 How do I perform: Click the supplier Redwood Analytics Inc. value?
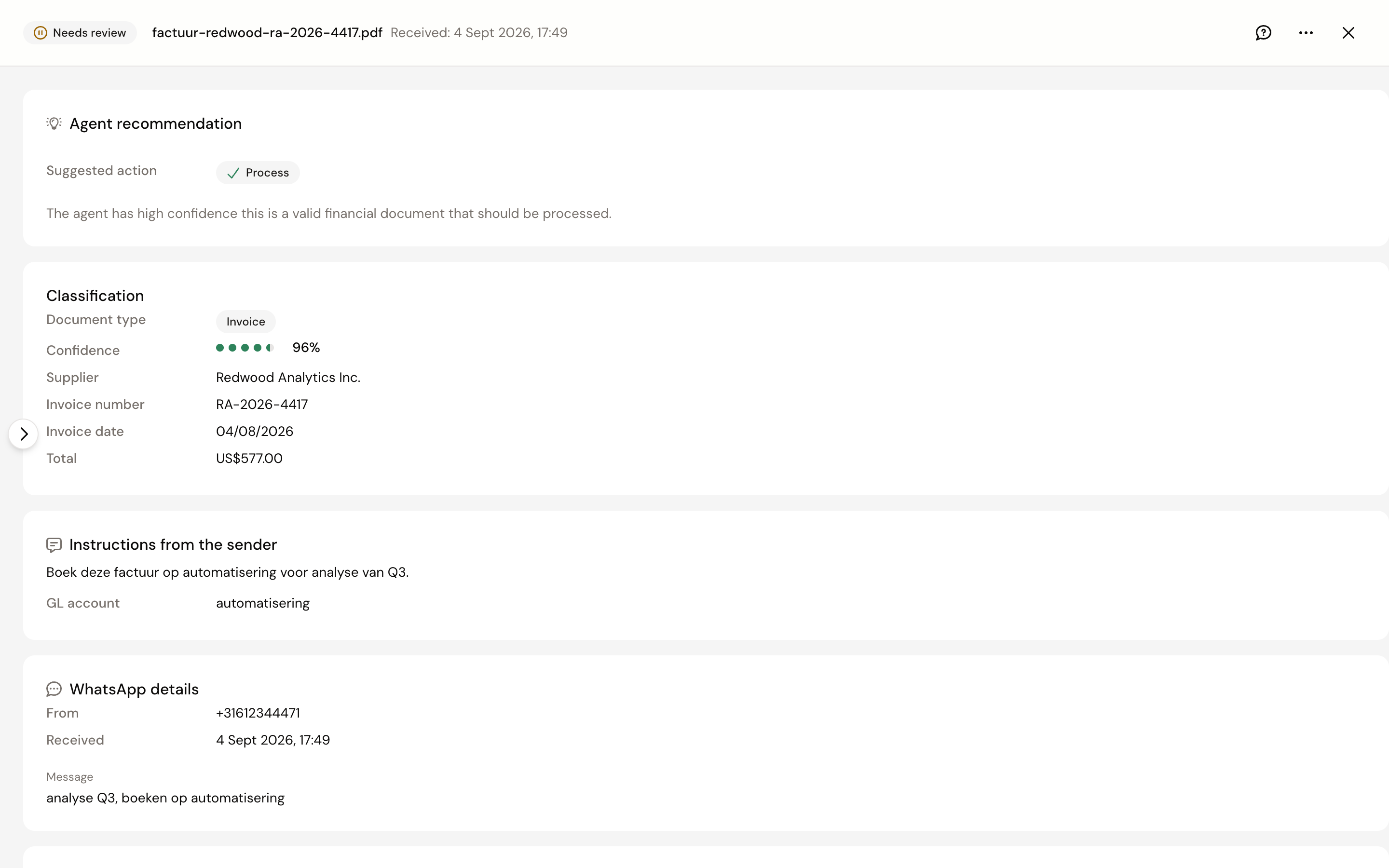point(288,377)
